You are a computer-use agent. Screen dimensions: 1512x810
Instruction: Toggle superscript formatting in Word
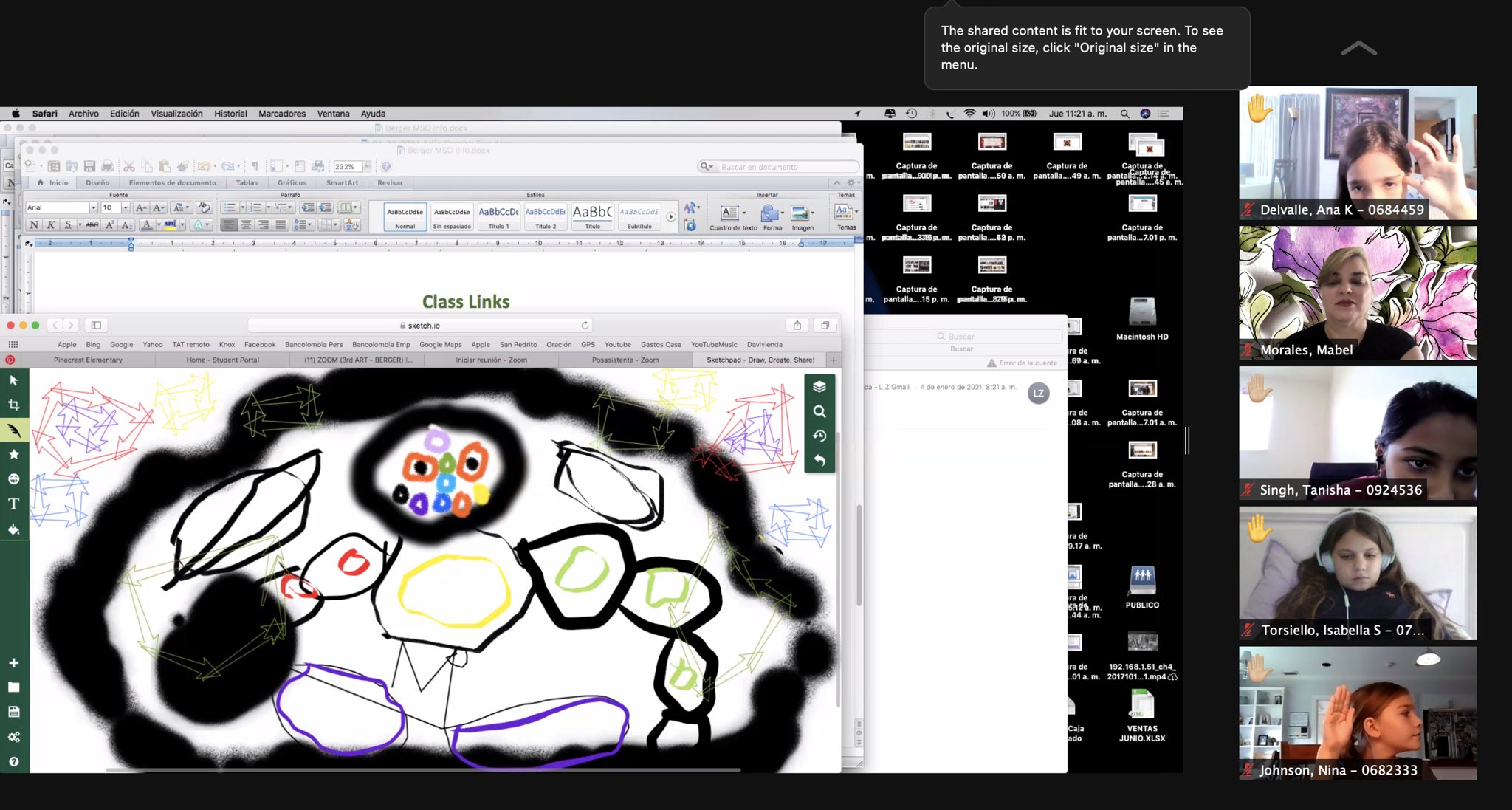[x=110, y=224]
